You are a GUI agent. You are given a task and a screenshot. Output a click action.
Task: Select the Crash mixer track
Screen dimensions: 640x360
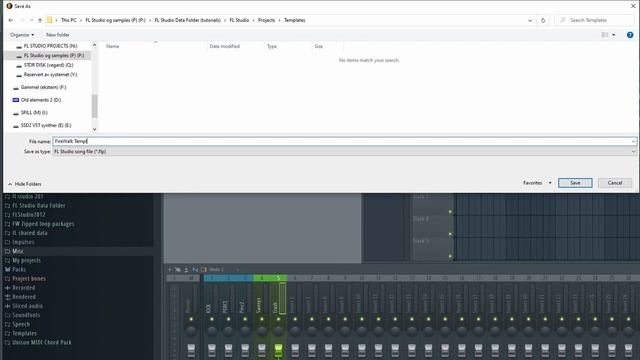[x=276, y=307]
